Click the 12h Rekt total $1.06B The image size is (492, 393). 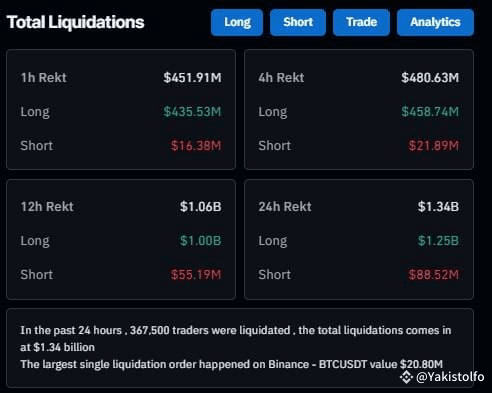point(201,207)
